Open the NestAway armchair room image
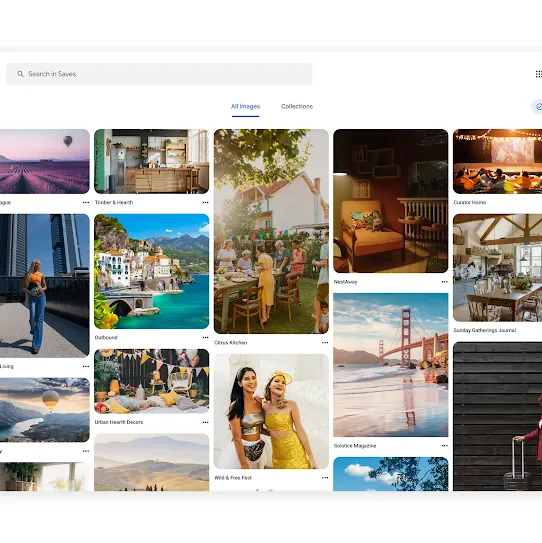Viewport: 542px width, 543px height. pyautogui.click(x=391, y=201)
